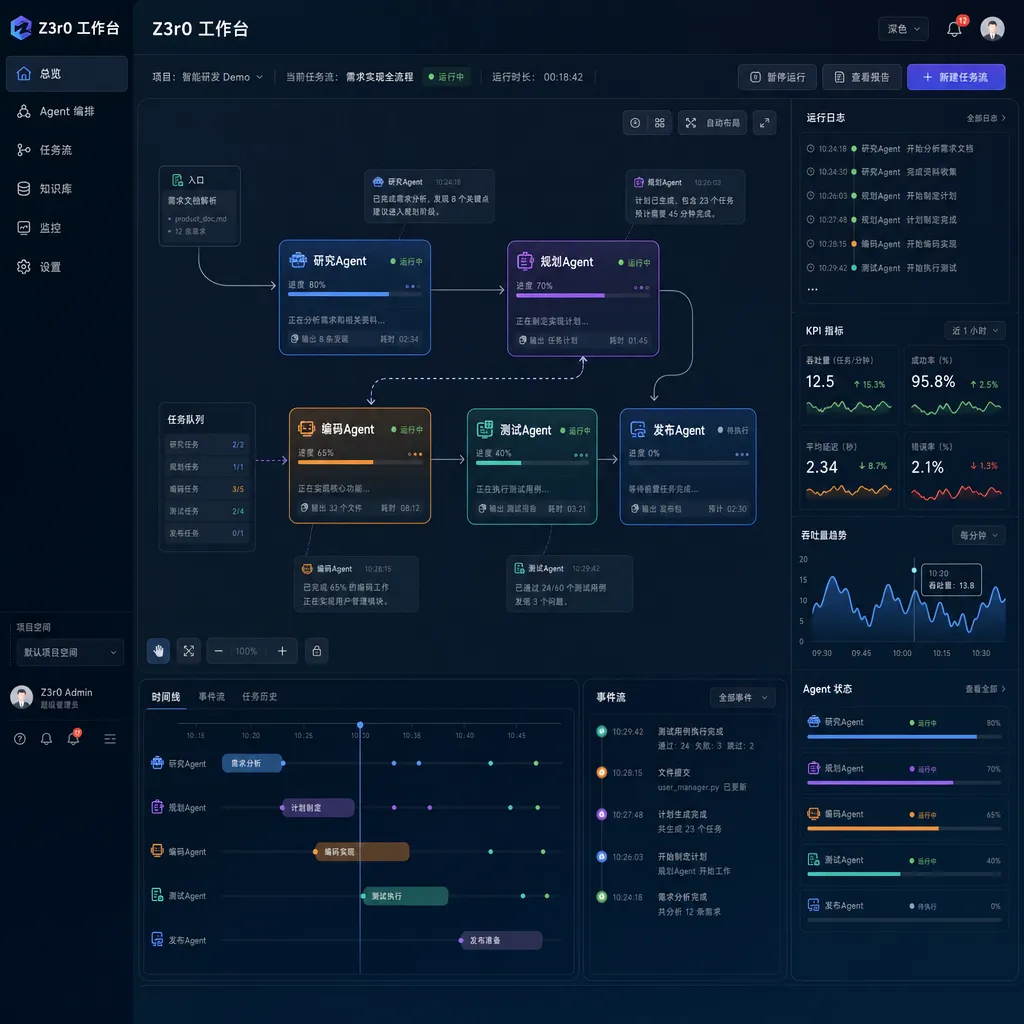Click the 测试Agent progress bar in Agent 状态
This screenshot has height=1024, width=1024.
pyautogui.click(x=904, y=874)
